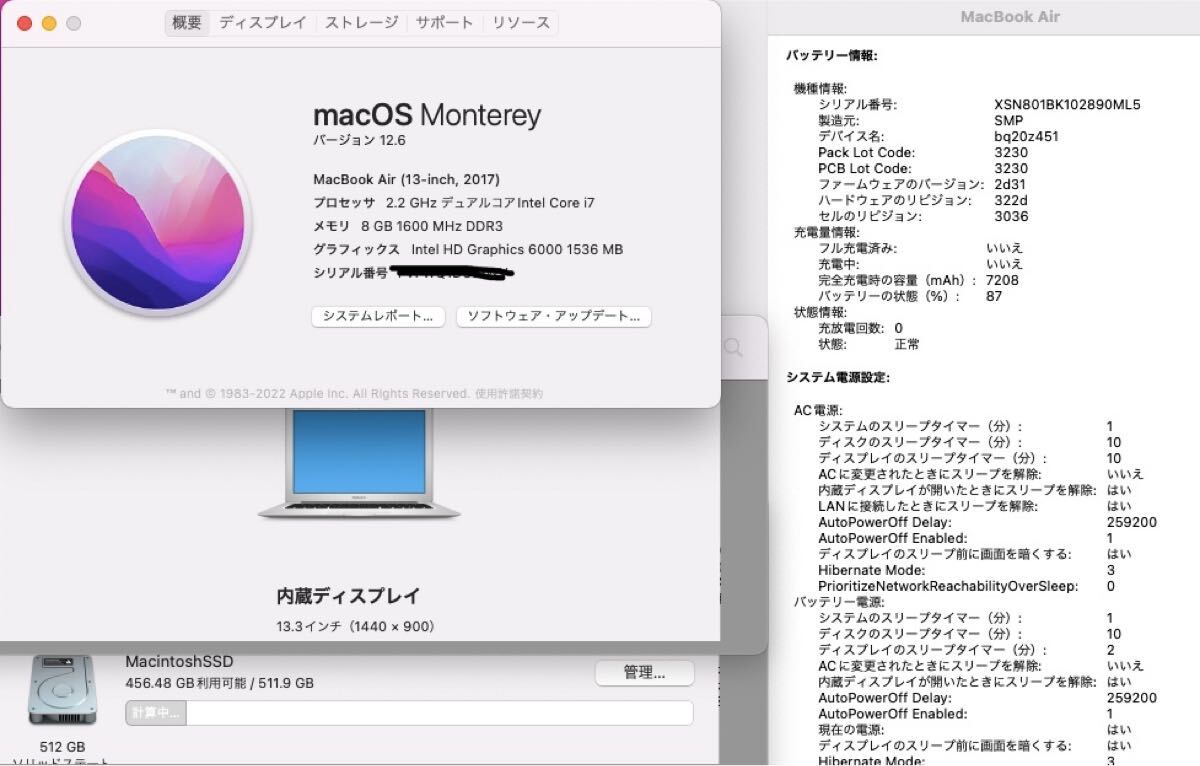This screenshot has height=766, width=1200.
Task: Click the 充放電回数 value 0
Action: click(x=899, y=328)
